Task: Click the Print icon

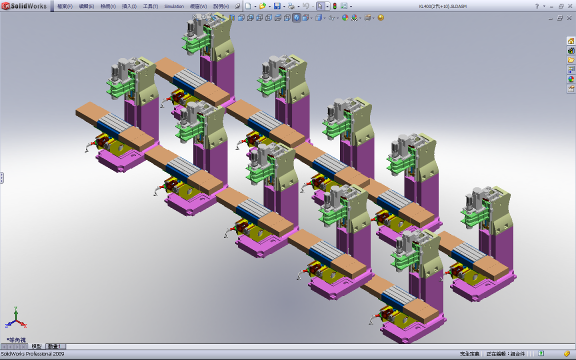Action: (291, 6)
